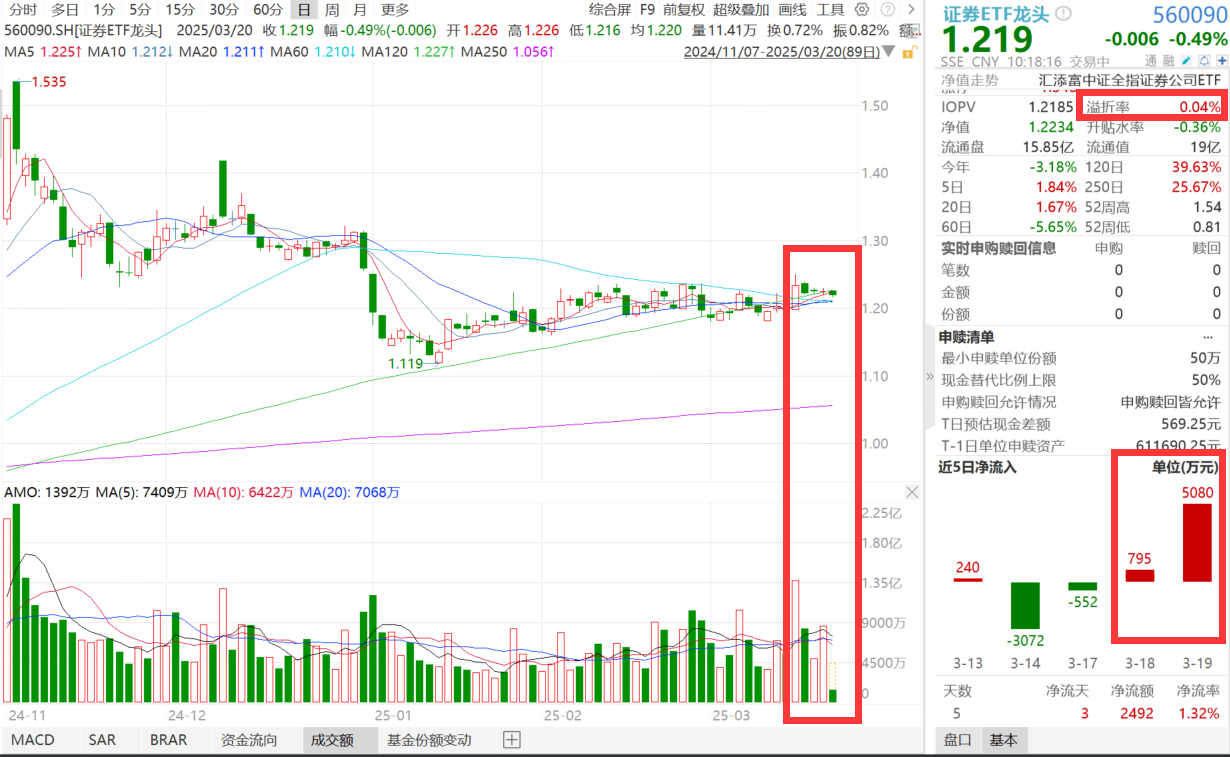Collapse the right panel with the » chevron

(930, 378)
